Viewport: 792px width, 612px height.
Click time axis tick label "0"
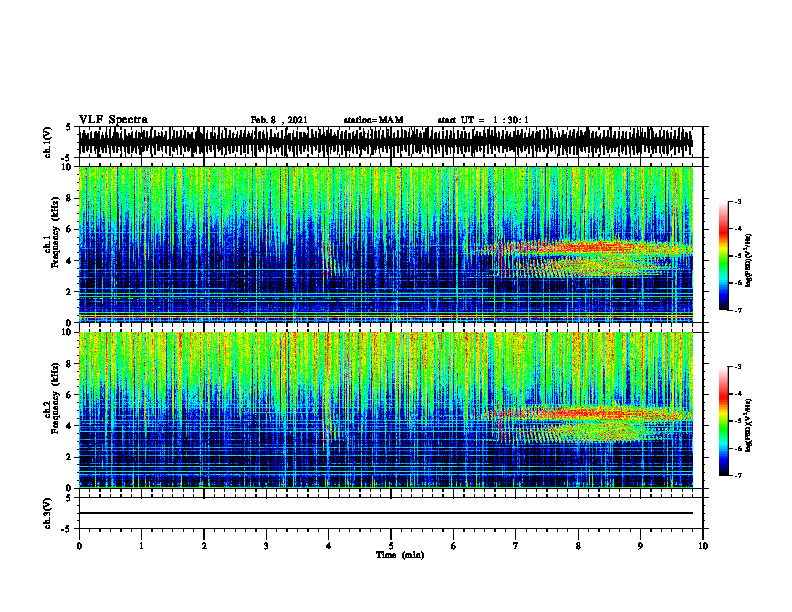pyautogui.click(x=79, y=546)
